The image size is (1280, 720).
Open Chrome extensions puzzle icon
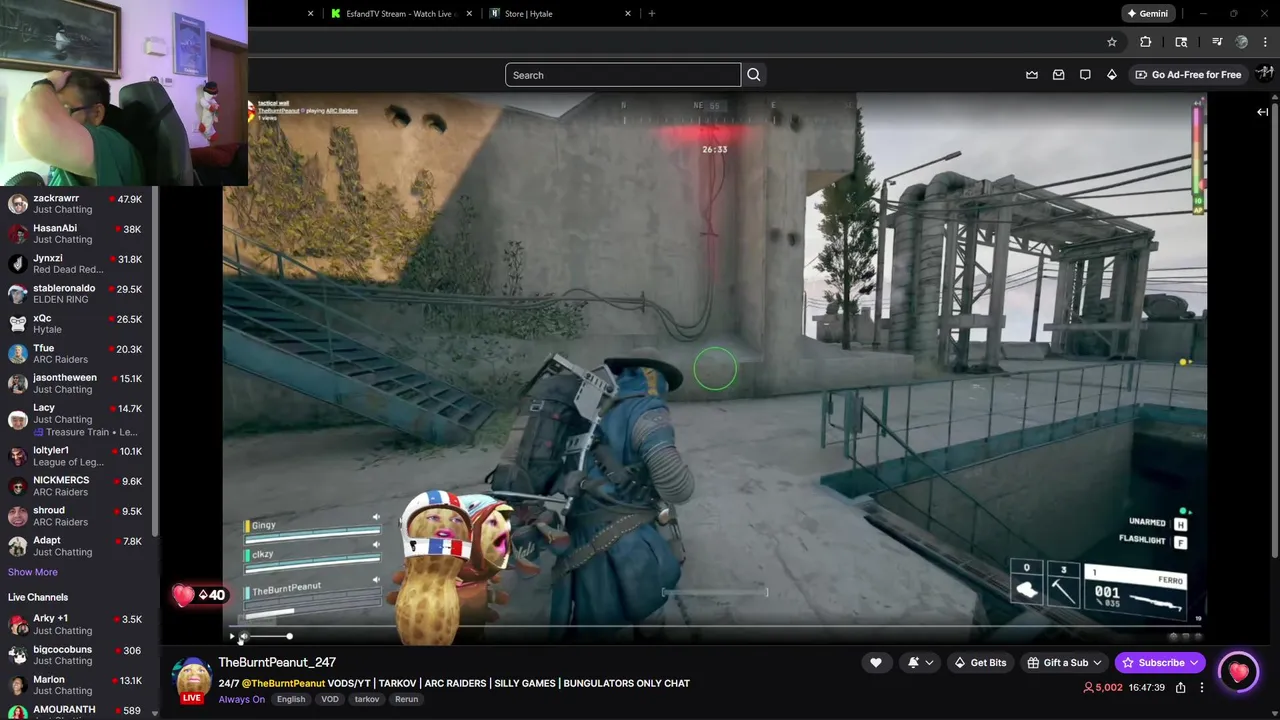[x=1146, y=42]
